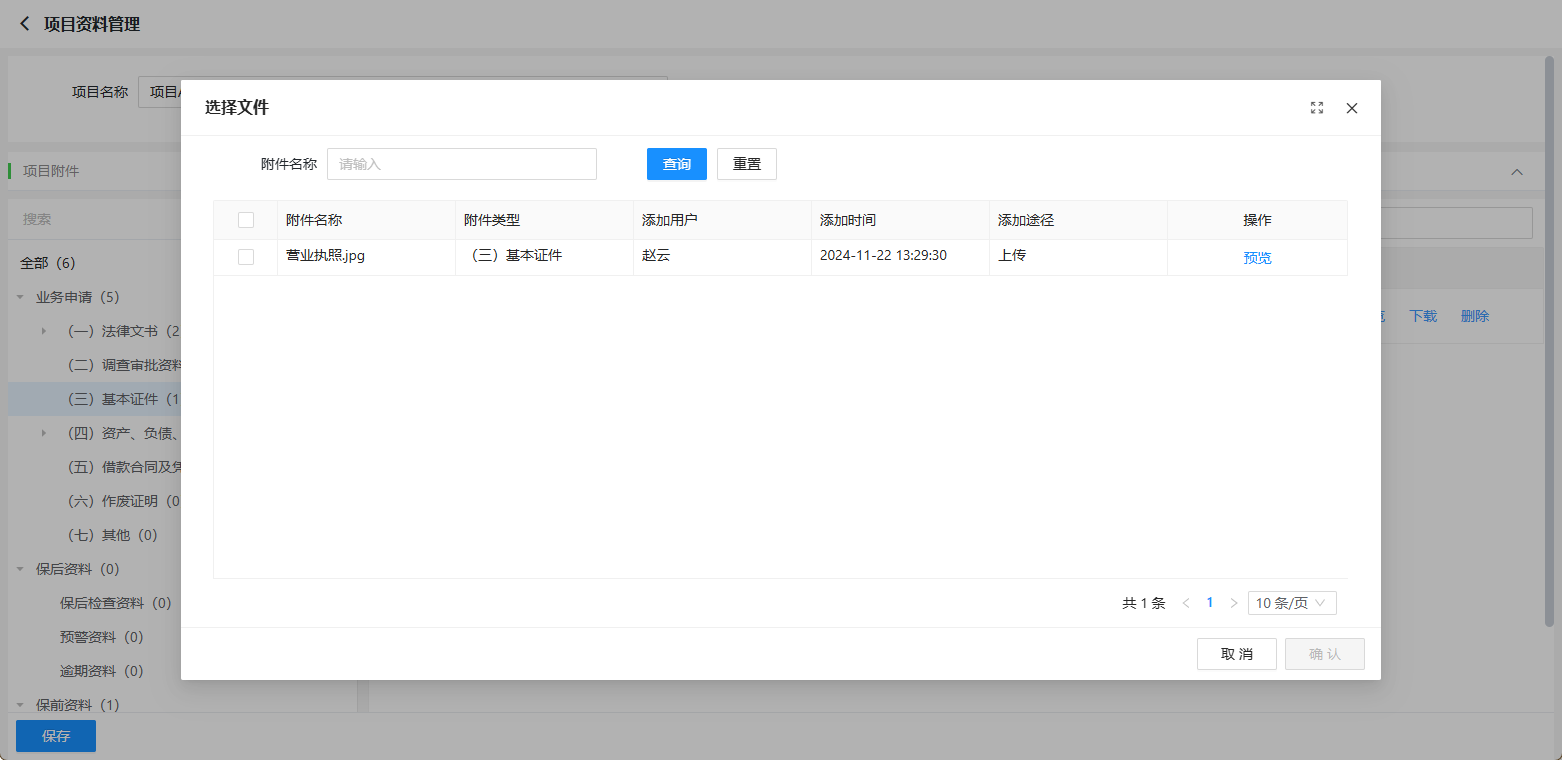
Task: Check the 营业执照.jpg row checkbox
Action: click(246, 257)
